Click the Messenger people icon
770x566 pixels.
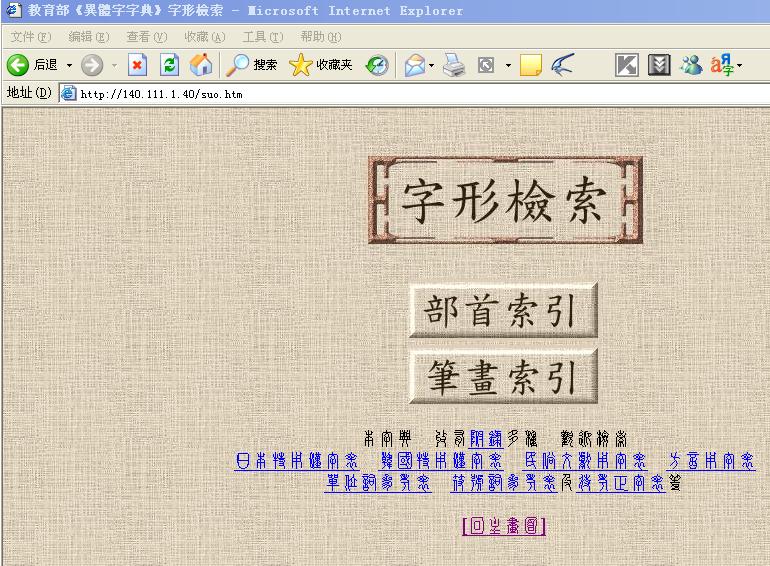pos(691,65)
